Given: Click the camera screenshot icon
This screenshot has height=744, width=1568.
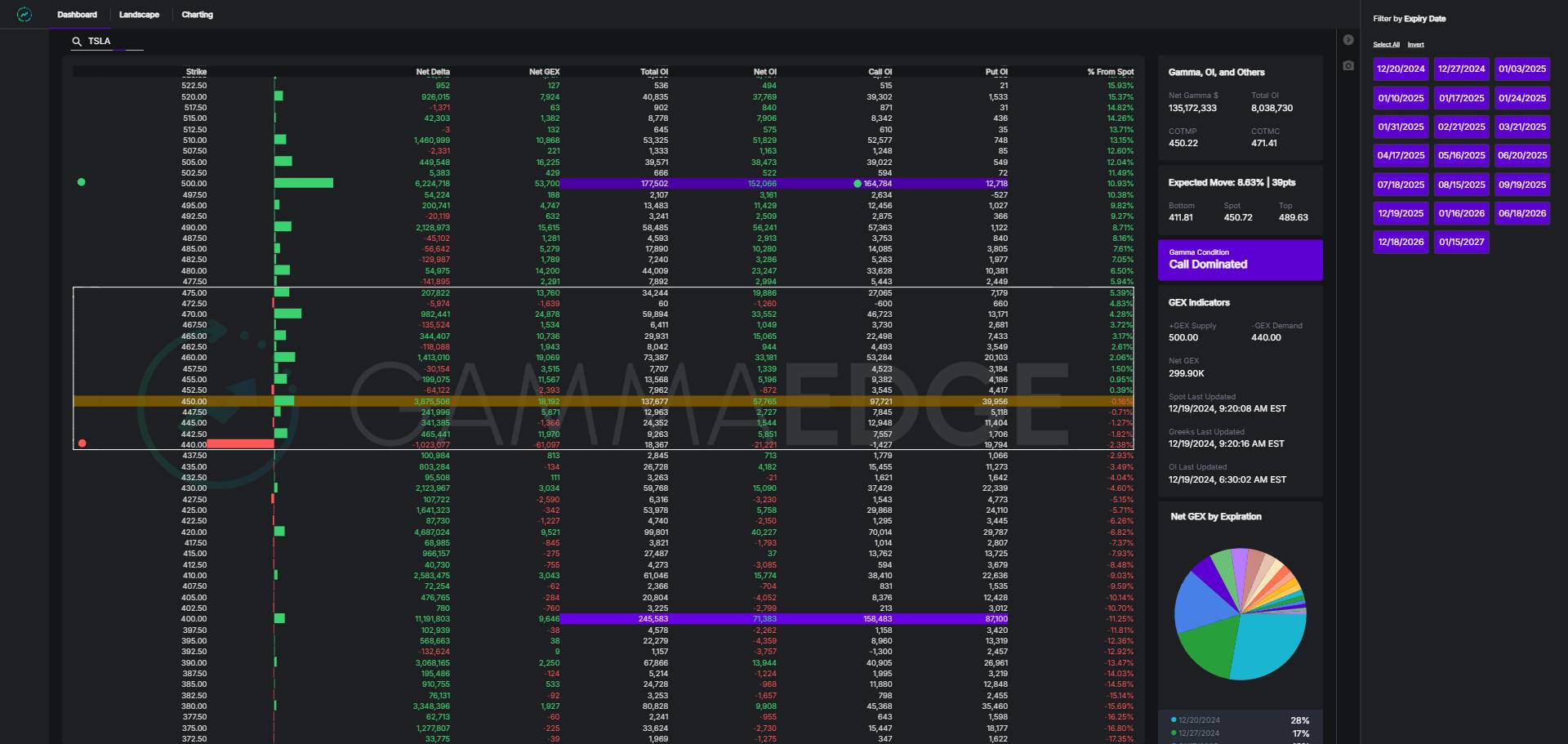Looking at the screenshot, I should (1348, 65).
